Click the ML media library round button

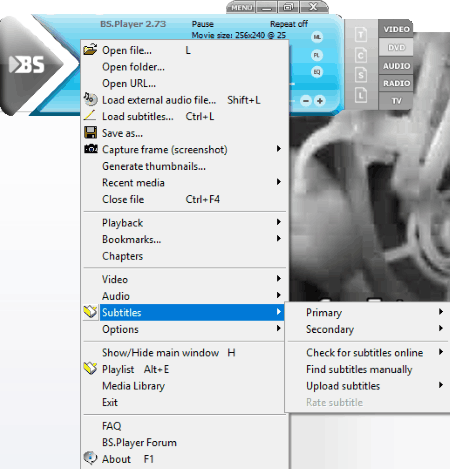coord(317,37)
